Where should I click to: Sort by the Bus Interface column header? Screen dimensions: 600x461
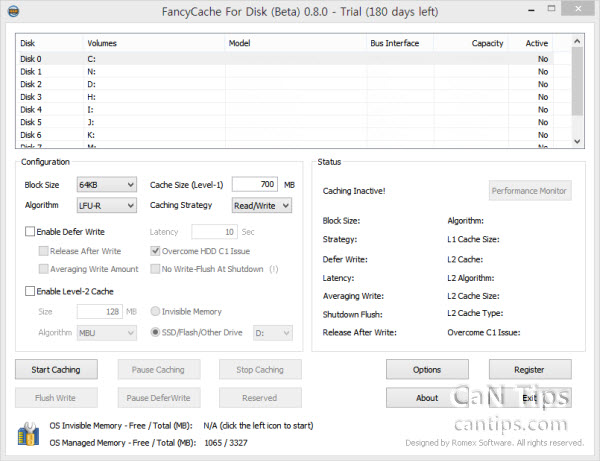pyautogui.click(x=400, y=43)
